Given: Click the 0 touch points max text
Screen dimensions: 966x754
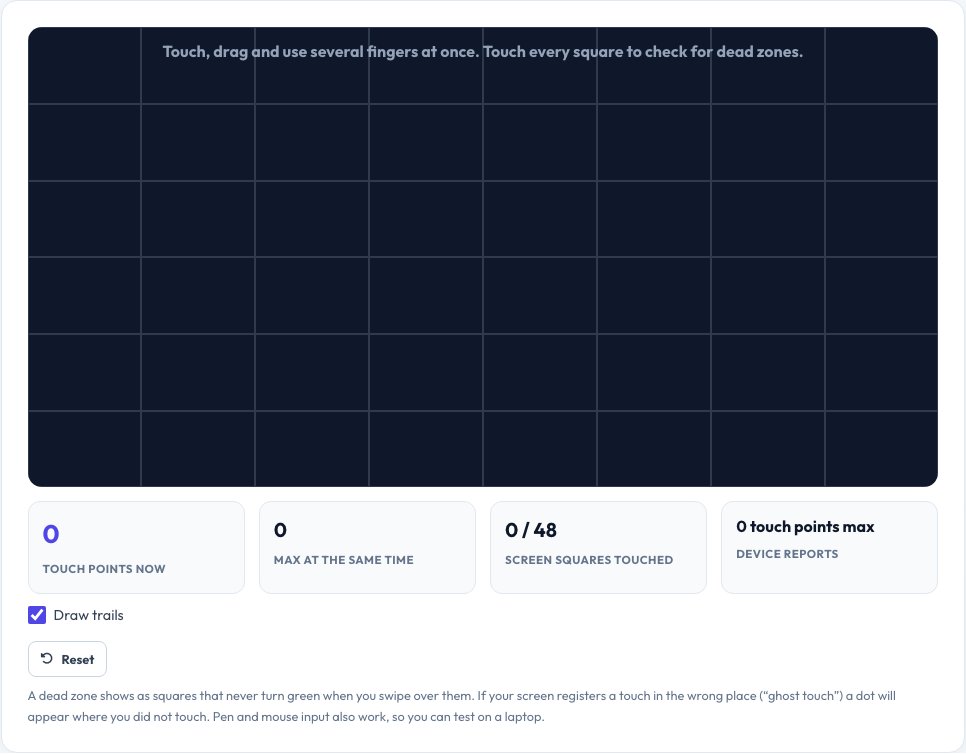Looking at the screenshot, I should point(805,527).
